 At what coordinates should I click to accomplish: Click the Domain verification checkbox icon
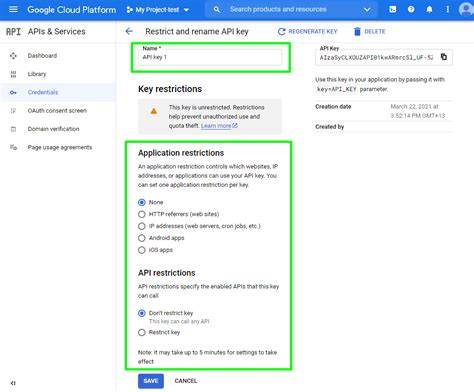click(13, 129)
